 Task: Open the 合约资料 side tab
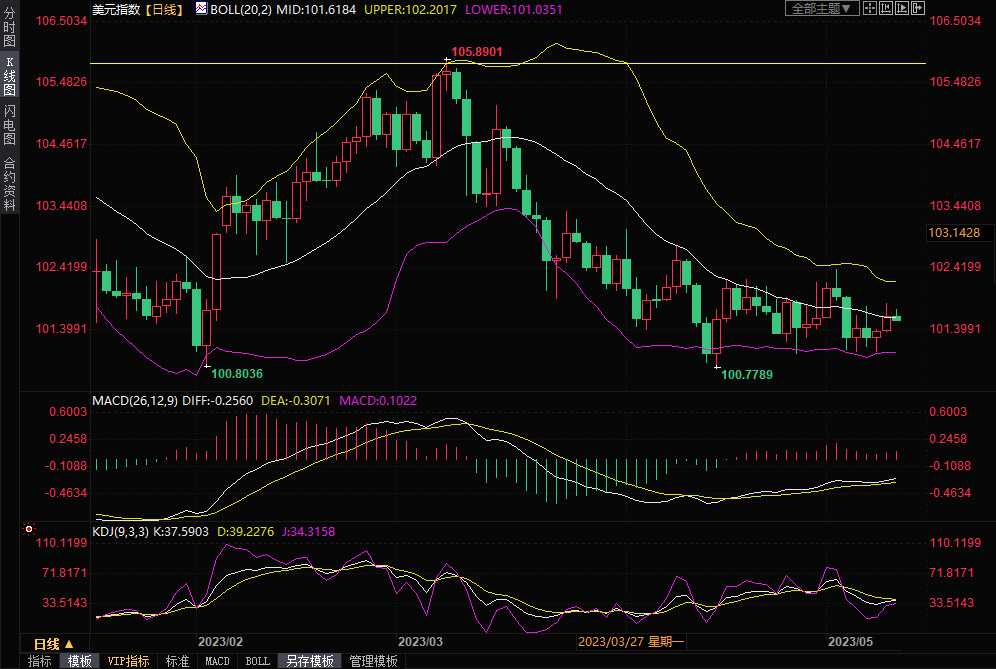(10, 183)
